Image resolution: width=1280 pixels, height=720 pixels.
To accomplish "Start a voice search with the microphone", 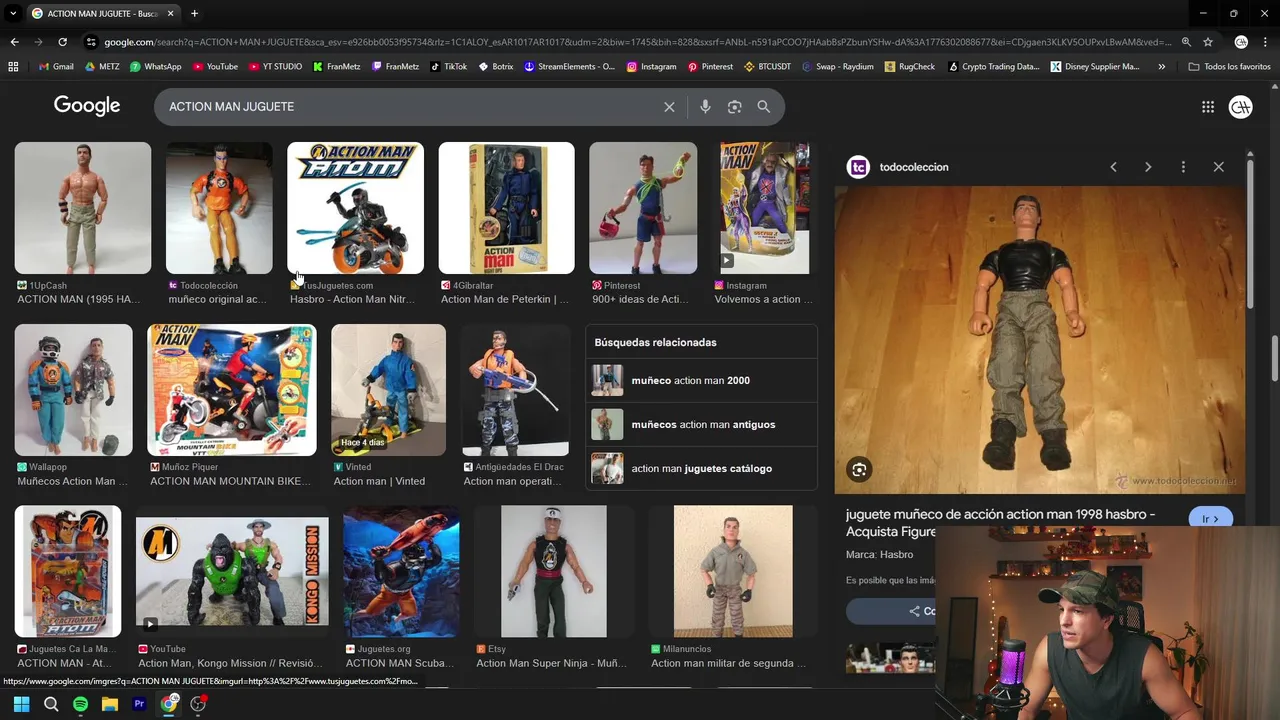I will tap(705, 107).
